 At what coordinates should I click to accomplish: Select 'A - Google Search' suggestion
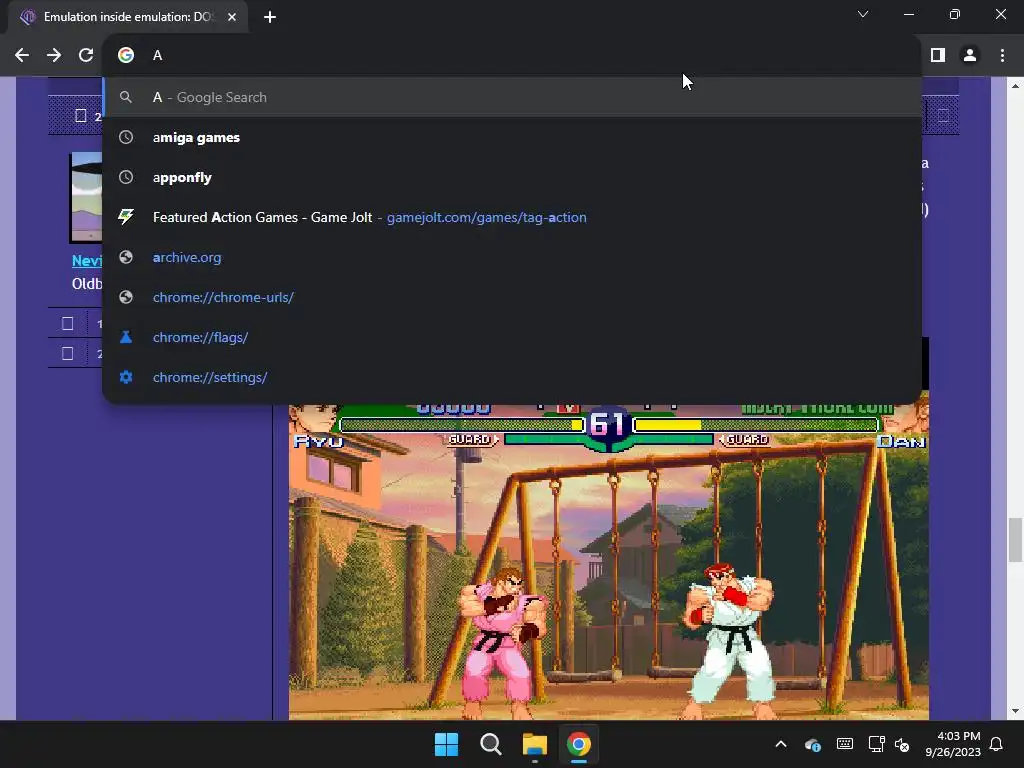pyautogui.click(x=512, y=97)
